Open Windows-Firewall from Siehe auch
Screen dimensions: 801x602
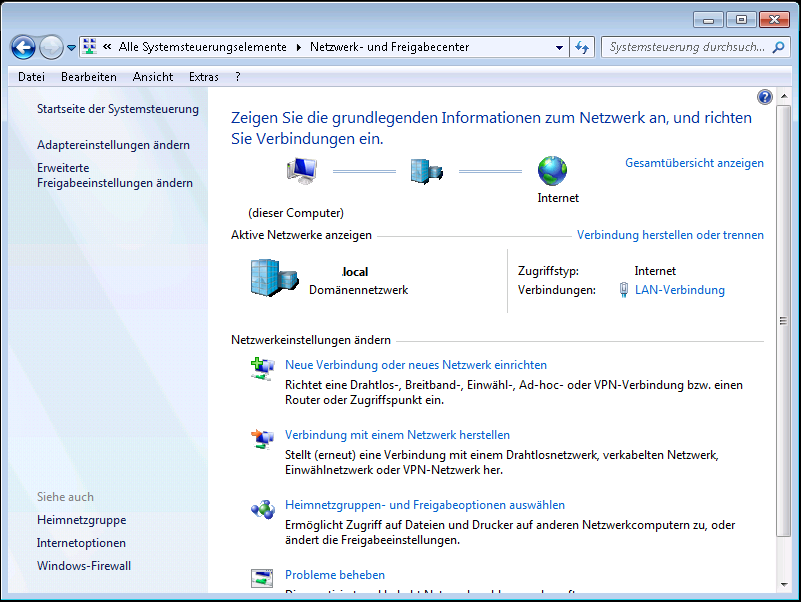click(84, 566)
